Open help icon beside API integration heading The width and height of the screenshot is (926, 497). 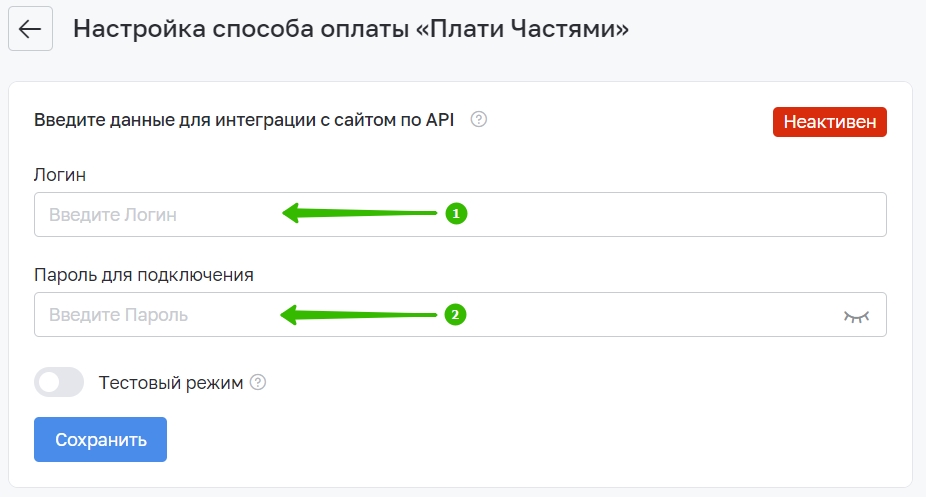point(479,119)
